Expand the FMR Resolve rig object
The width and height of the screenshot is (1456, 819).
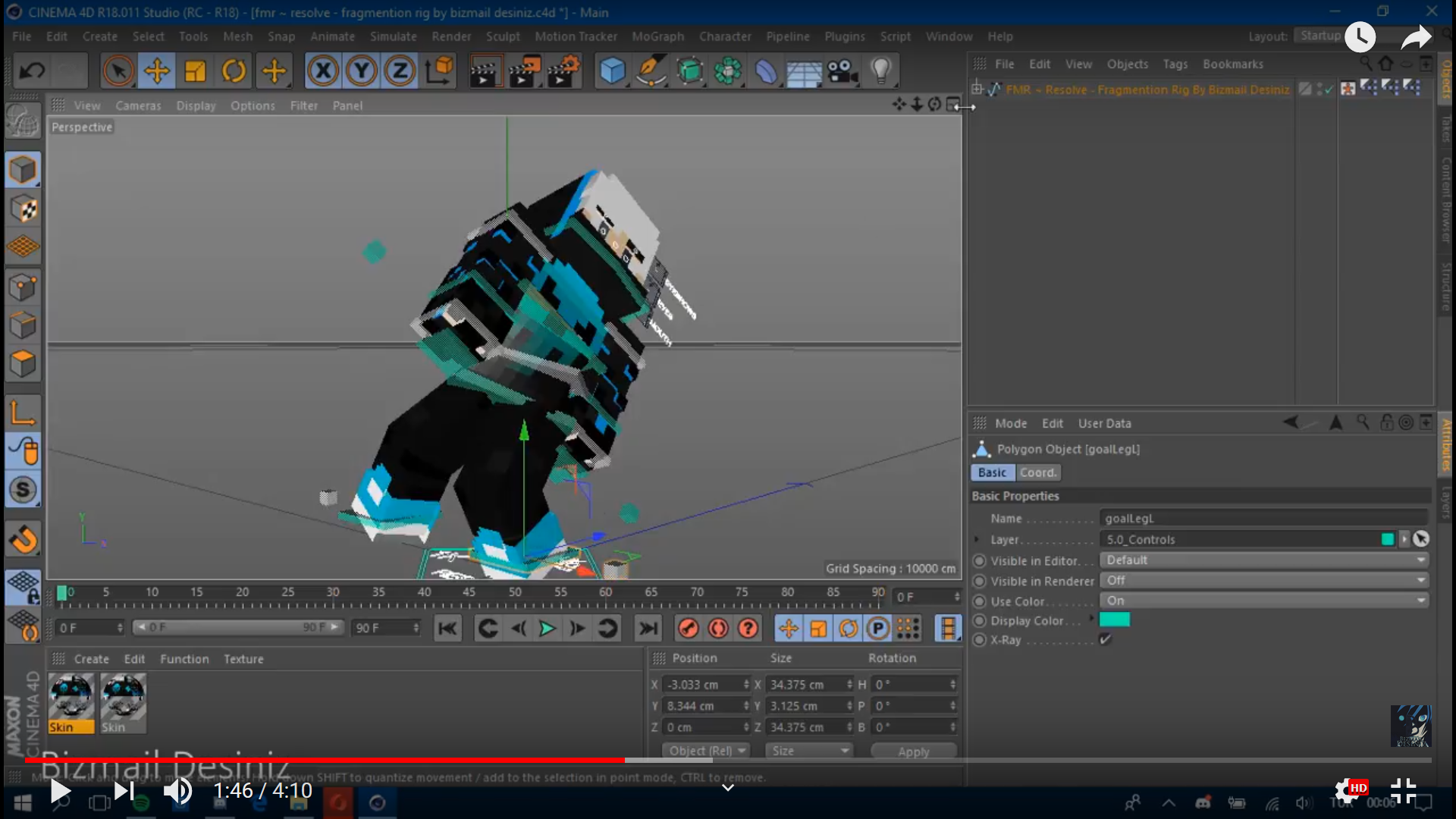(x=977, y=89)
